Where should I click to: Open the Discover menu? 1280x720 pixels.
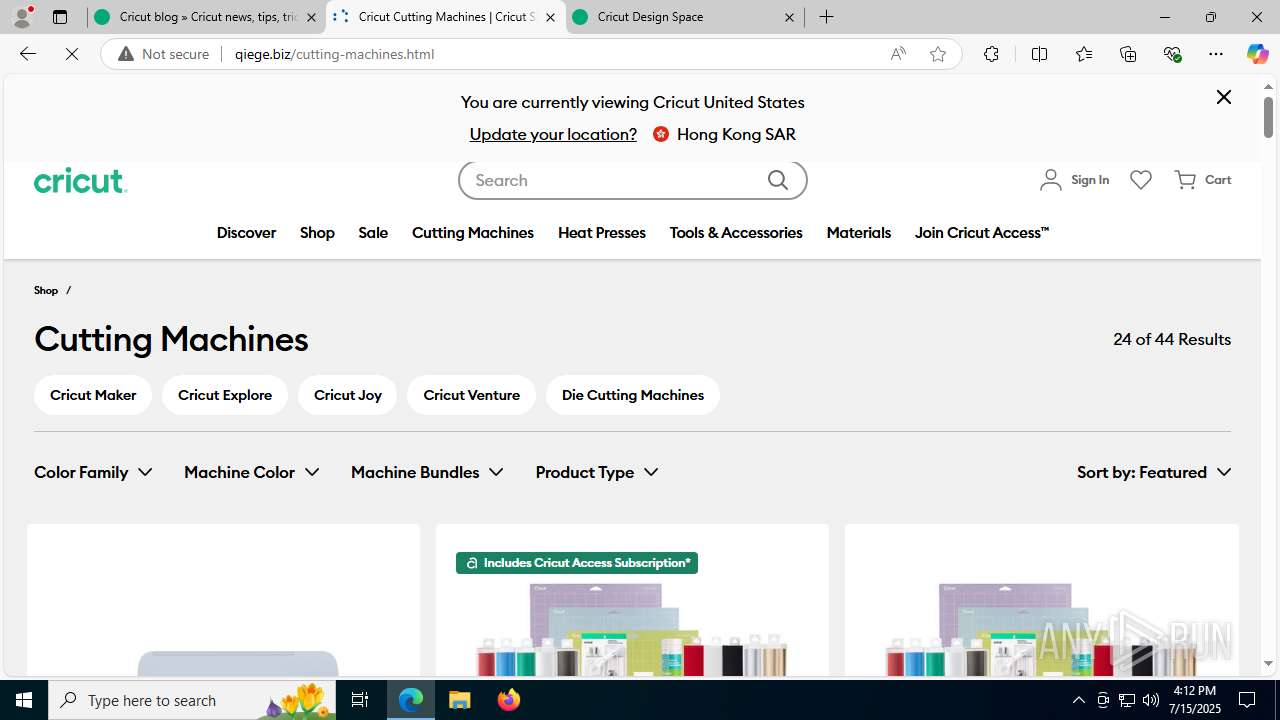tap(246, 233)
